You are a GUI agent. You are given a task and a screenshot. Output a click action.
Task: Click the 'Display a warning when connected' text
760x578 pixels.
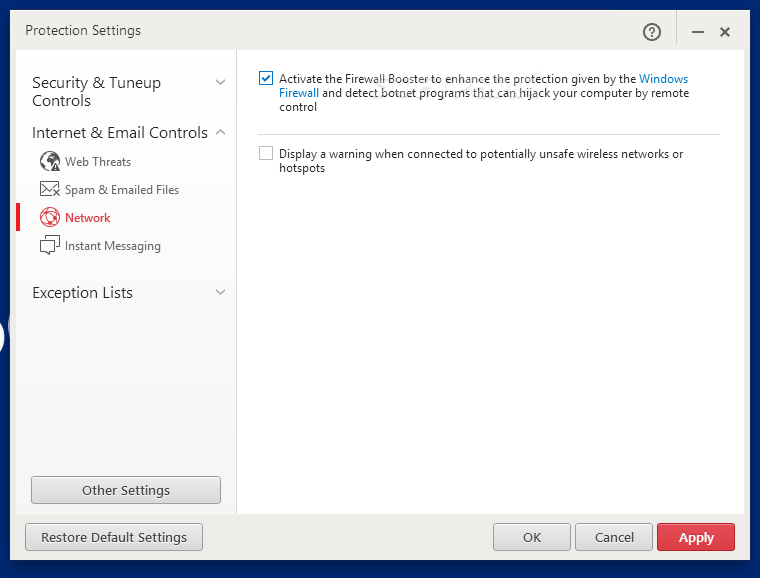coord(481,161)
